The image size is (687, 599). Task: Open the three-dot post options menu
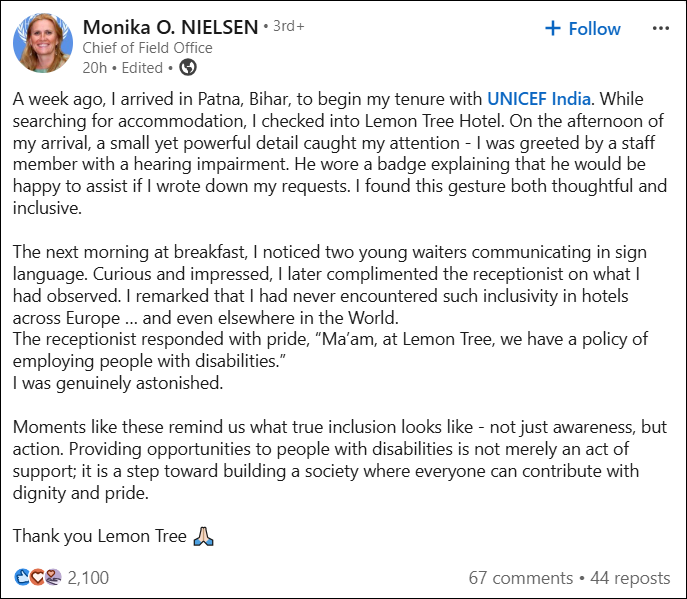(660, 28)
